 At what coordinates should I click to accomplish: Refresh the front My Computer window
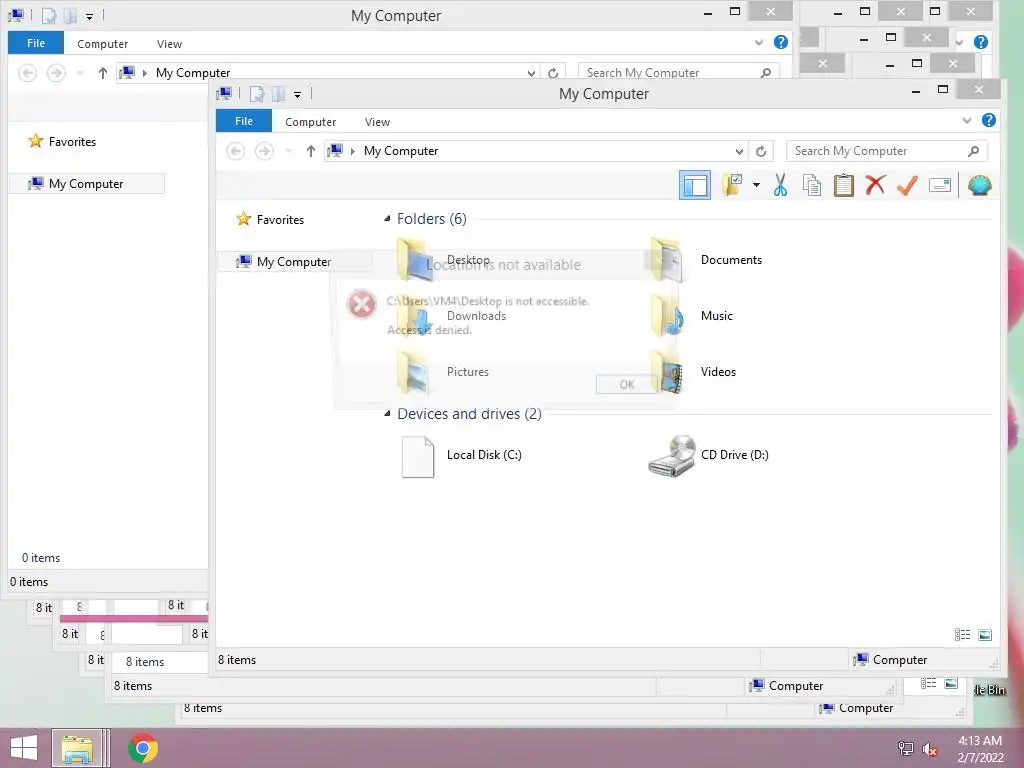[761, 152]
